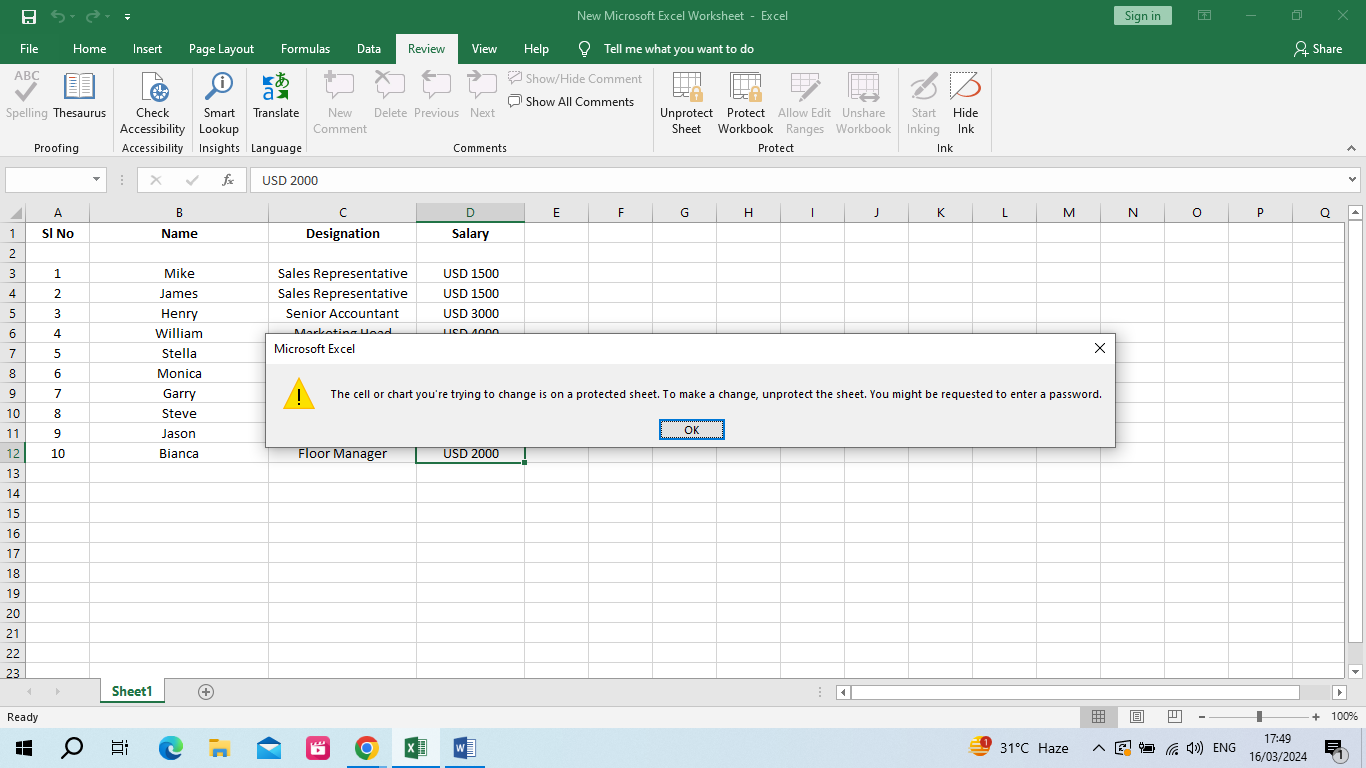Image resolution: width=1366 pixels, height=768 pixels.
Task: Click the Allow Edit Ranges icon
Action: [804, 87]
